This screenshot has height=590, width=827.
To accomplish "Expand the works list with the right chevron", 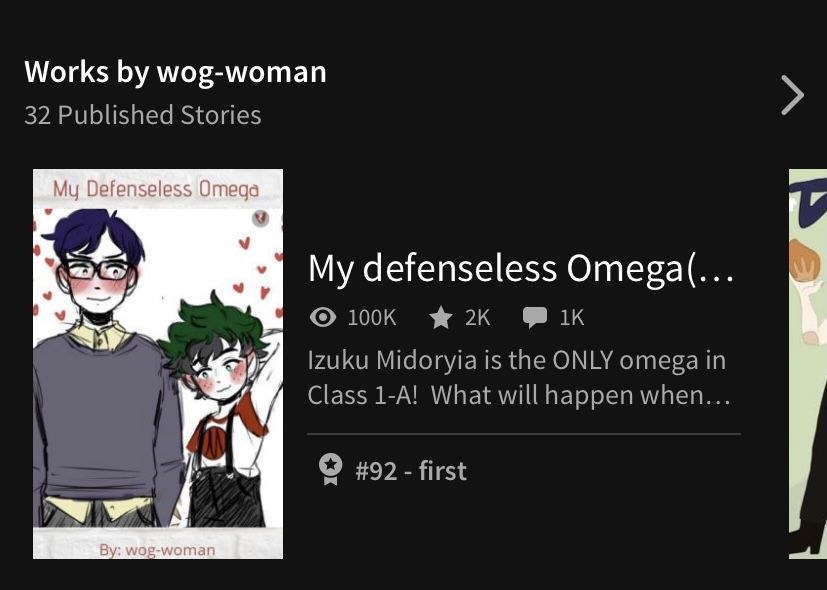I will point(792,96).
